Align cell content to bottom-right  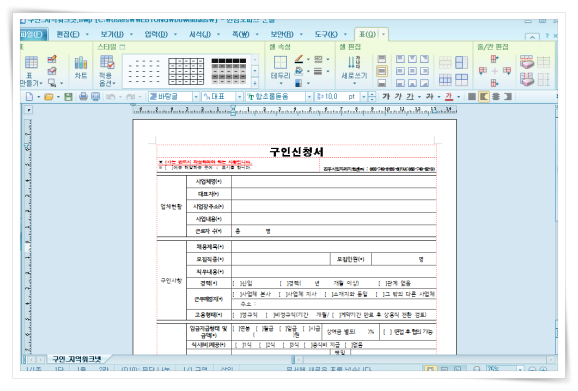[x=425, y=83]
